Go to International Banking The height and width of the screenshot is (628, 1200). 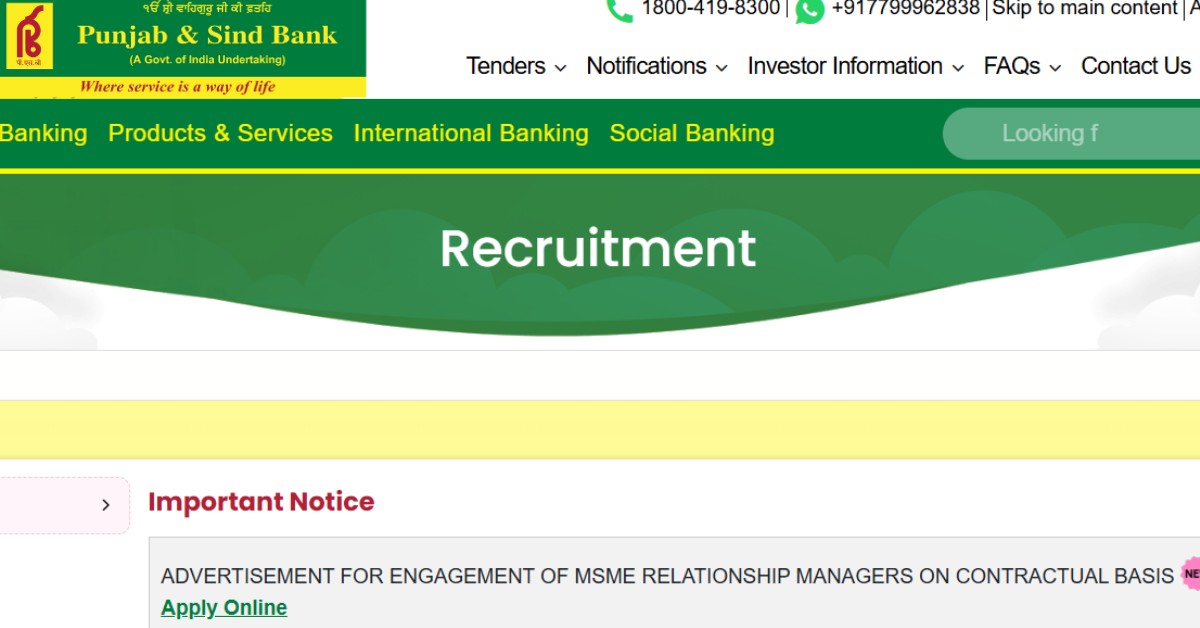(471, 133)
